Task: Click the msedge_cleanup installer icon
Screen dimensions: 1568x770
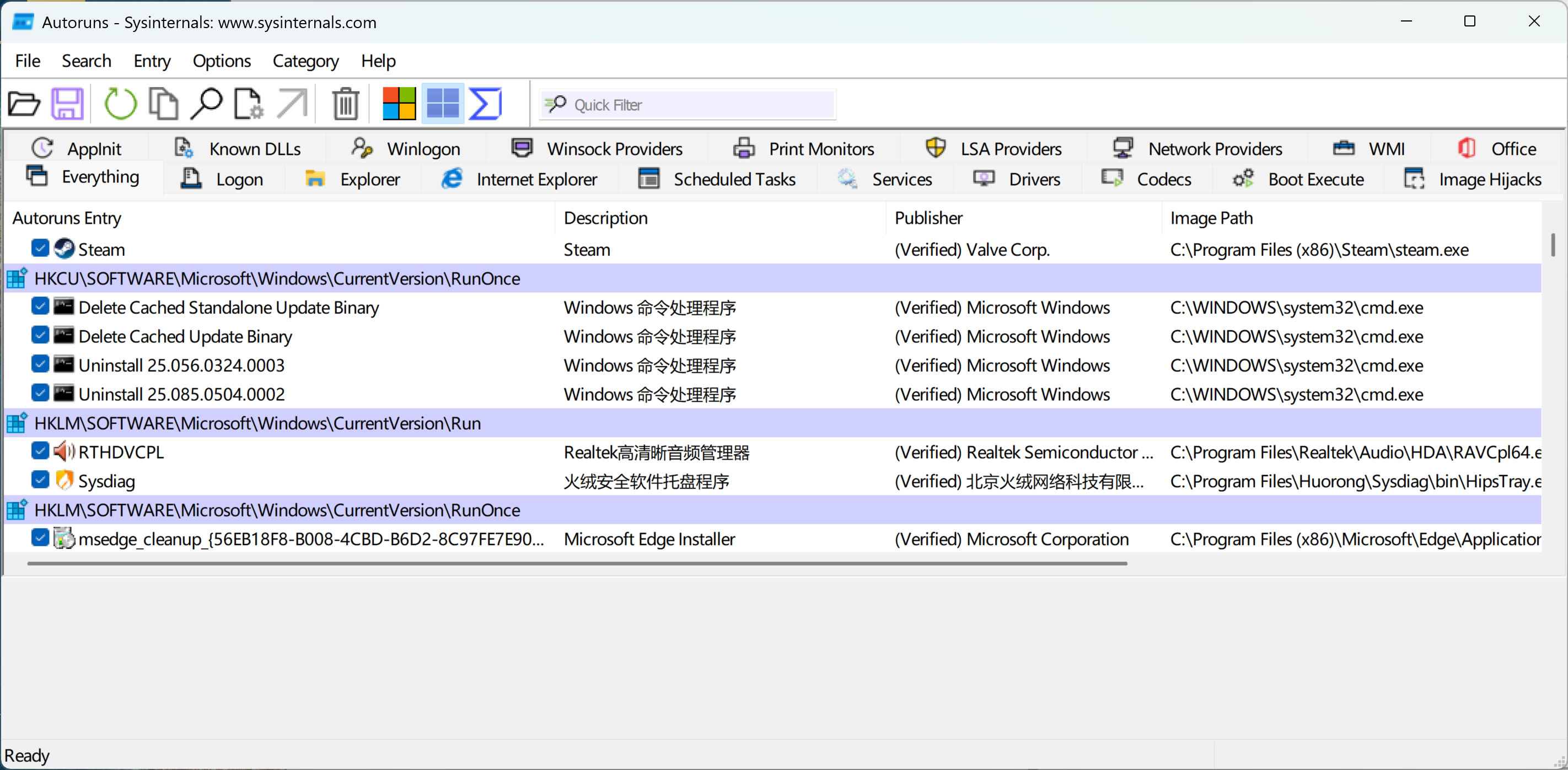Action: click(64, 539)
